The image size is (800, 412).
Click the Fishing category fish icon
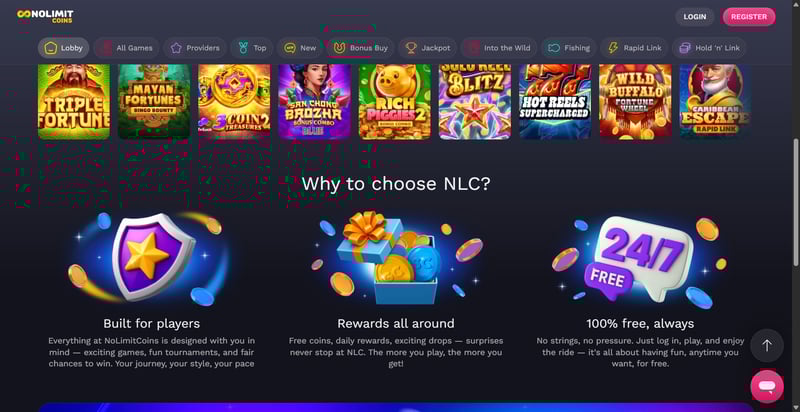554,48
